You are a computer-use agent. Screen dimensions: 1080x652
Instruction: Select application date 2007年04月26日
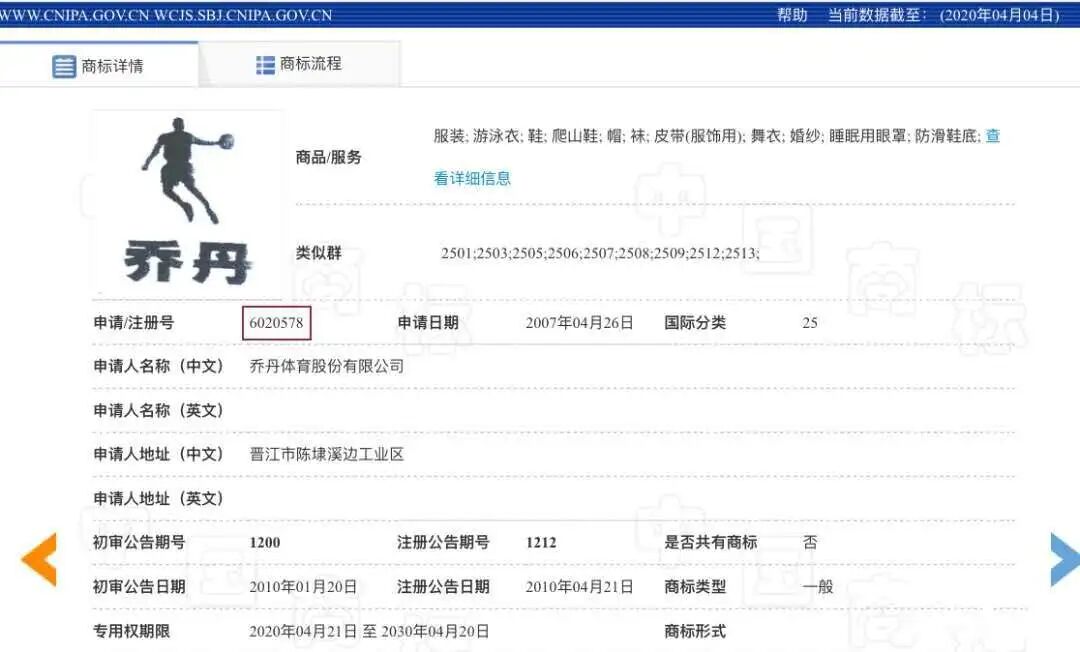pos(579,323)
